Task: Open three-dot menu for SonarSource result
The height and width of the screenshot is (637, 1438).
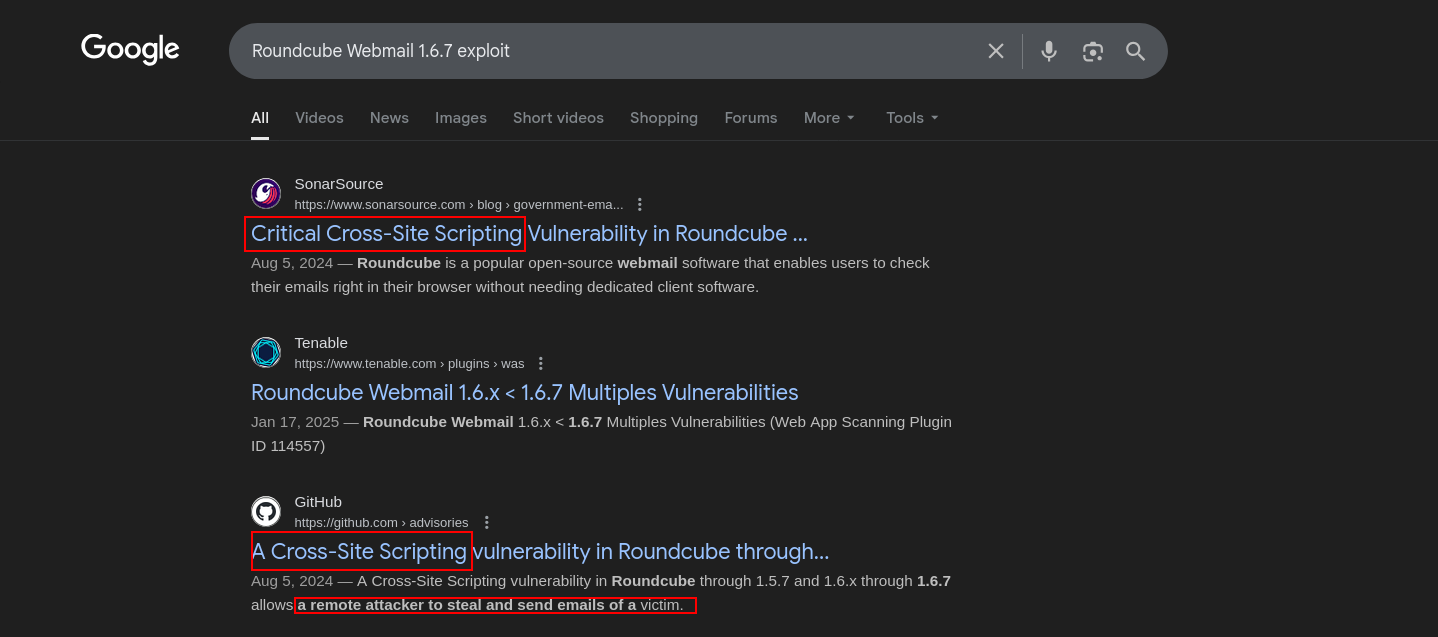Action: [x=640, y=204]
